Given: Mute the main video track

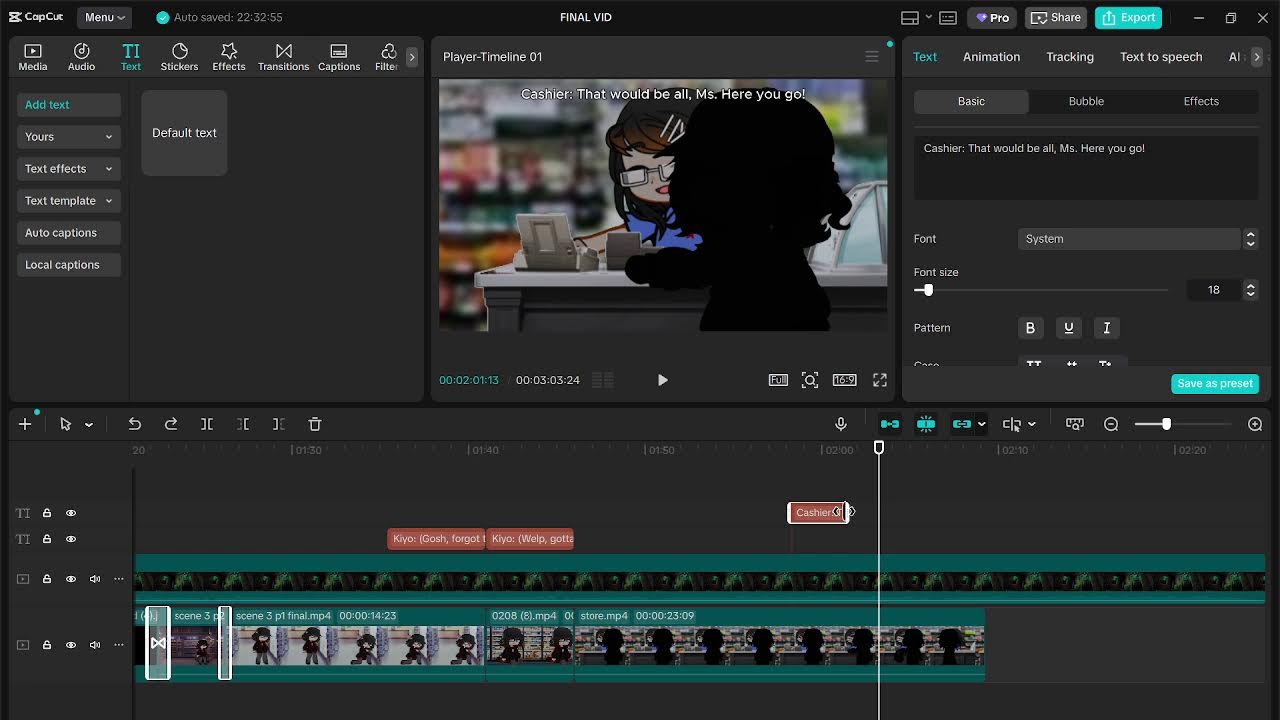Looking at the screenshot, I should point(95,645).
